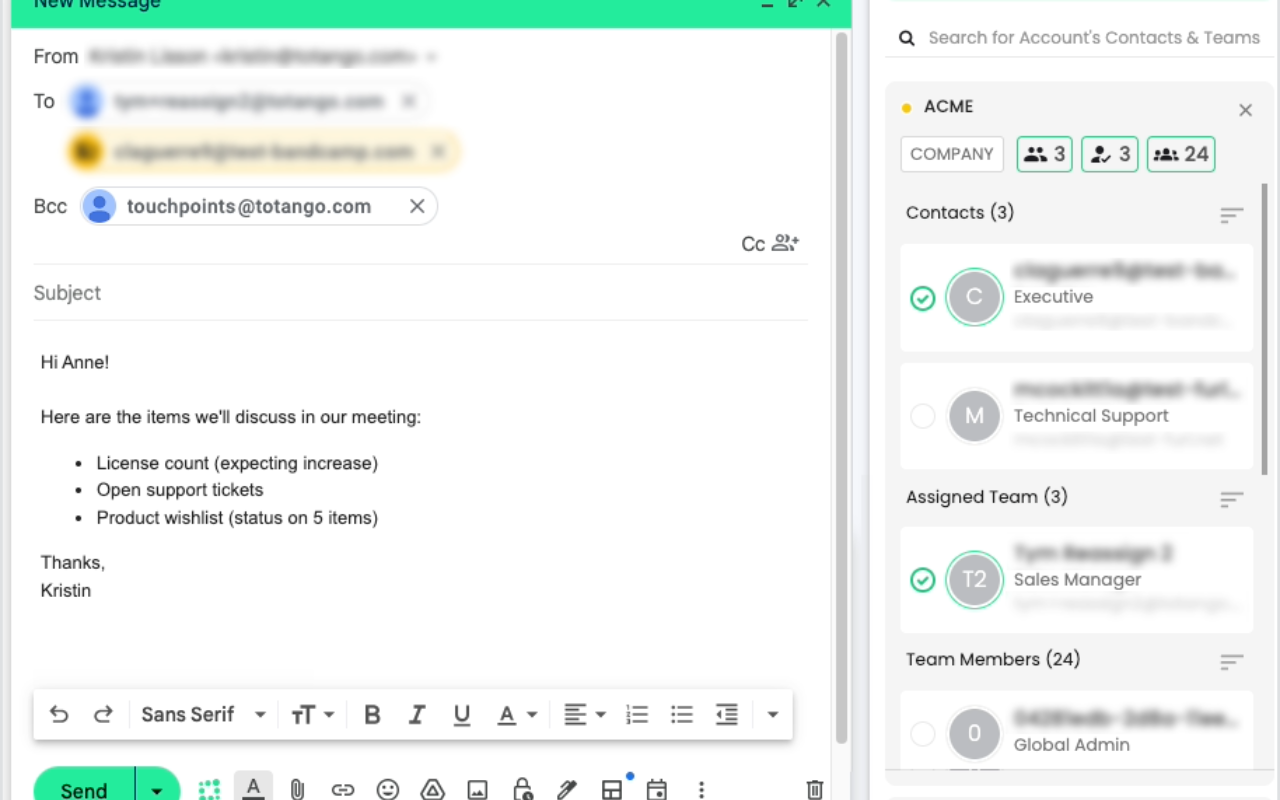
Task: Undo the last edit in formatting toolbar
Action: (59, 714)
